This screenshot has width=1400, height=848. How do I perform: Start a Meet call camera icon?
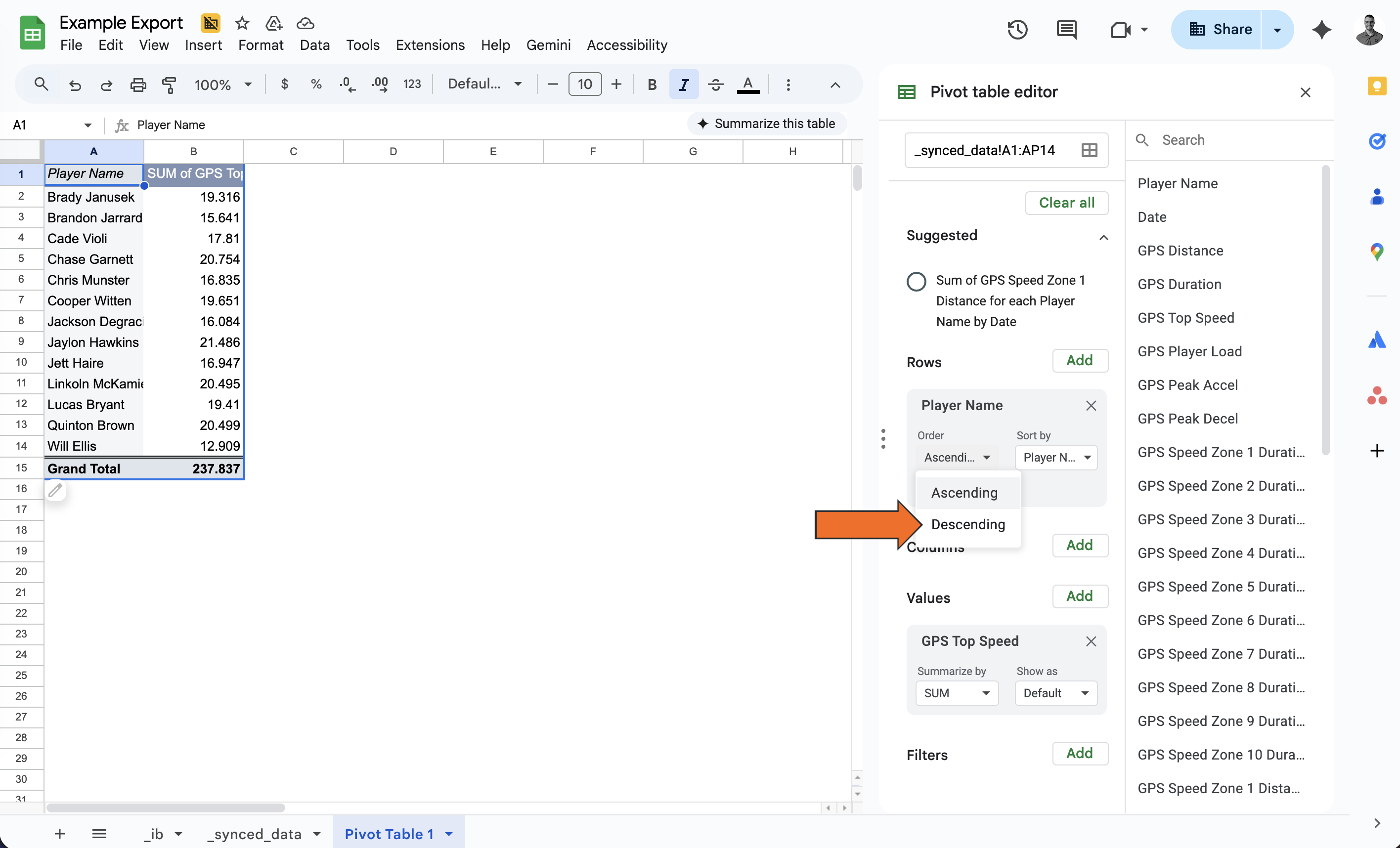click(x=1120, y=29)
